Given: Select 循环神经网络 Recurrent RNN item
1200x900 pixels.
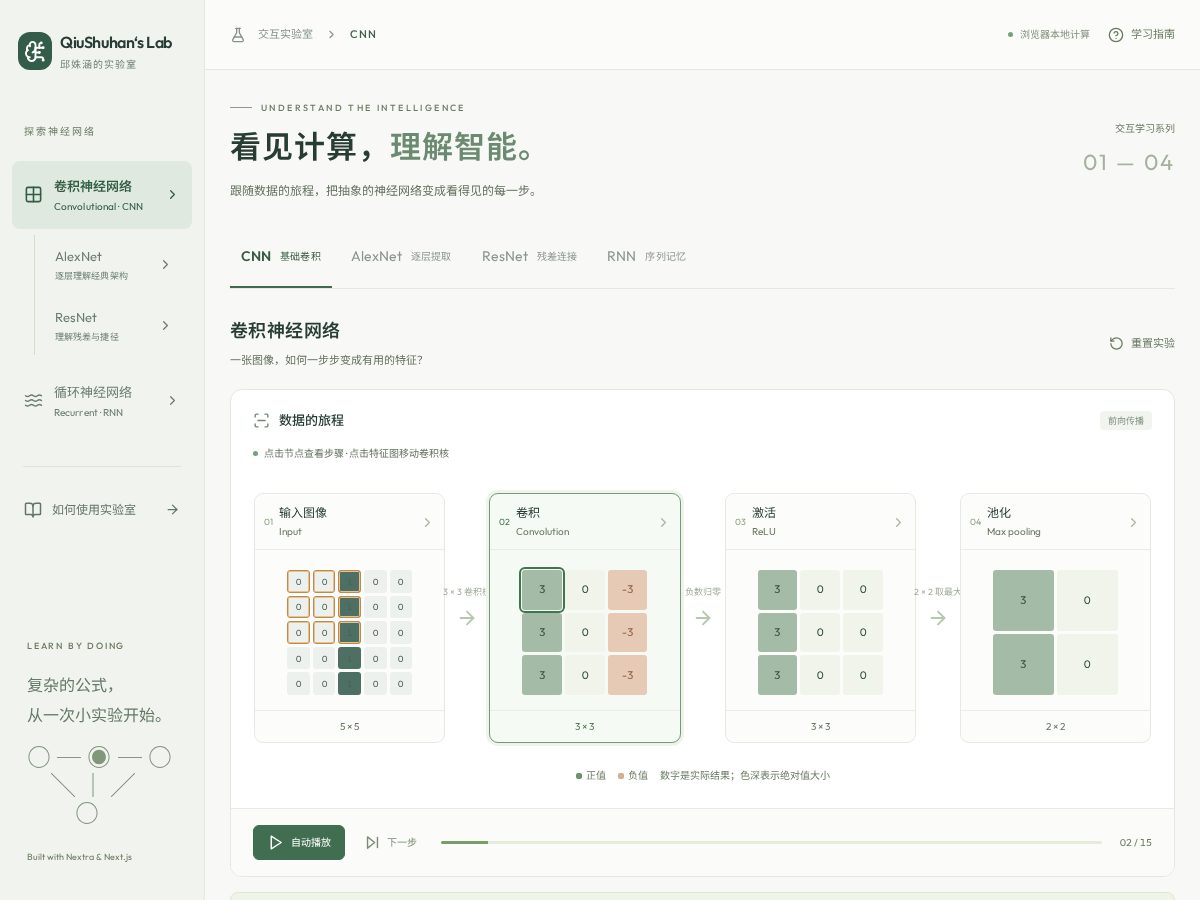Looking at the screenshot, I should point(102,400).
